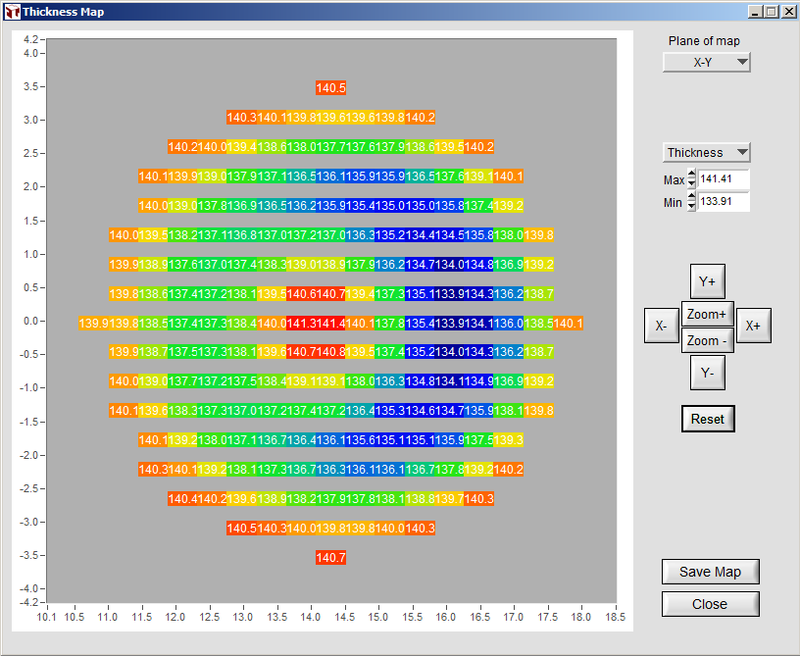This screenshot has width=800, height=656.
Task: Click the single 140.5 cell in the top row
Action: tap(331, 88)
